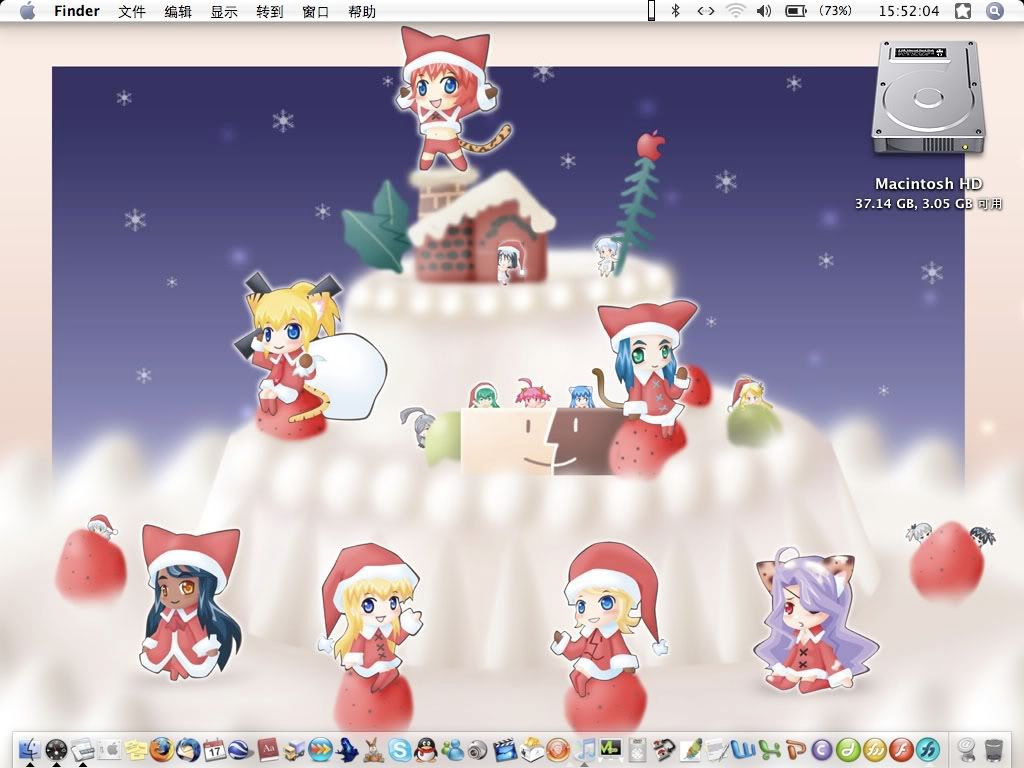
Task: Open Microsoft PowerPoint in the Dock
Action: coord(796,750)
